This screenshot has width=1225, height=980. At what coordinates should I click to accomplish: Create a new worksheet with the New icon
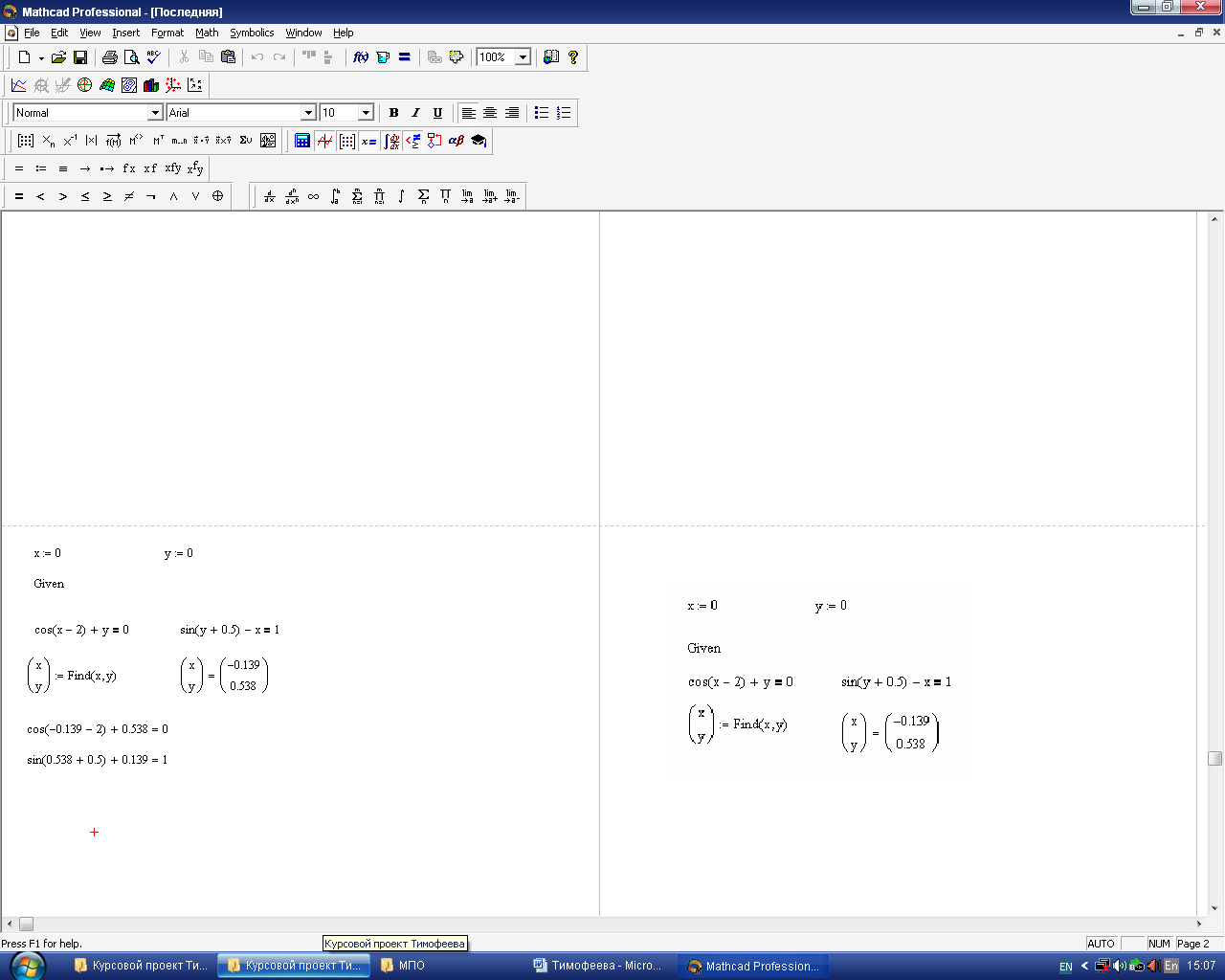pos(24,57)
